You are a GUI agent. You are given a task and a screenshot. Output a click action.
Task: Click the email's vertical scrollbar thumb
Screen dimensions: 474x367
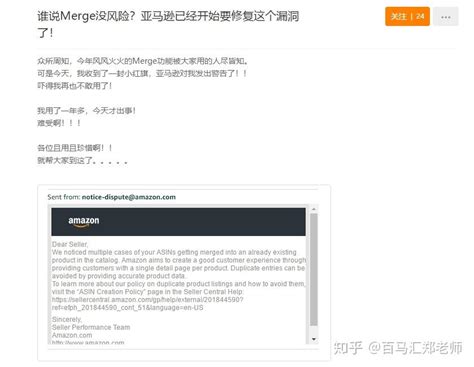[314, 269]
